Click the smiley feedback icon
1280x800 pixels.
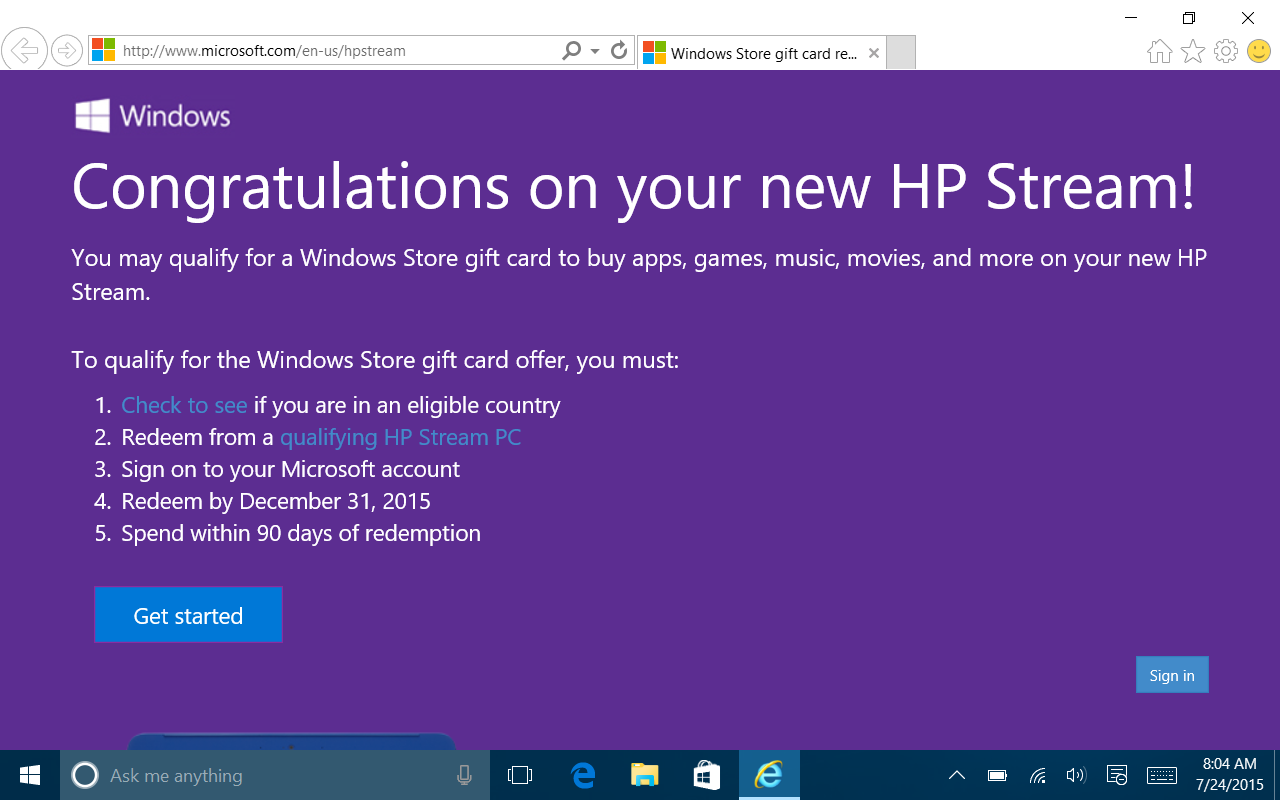click(x=1259, y=51)
